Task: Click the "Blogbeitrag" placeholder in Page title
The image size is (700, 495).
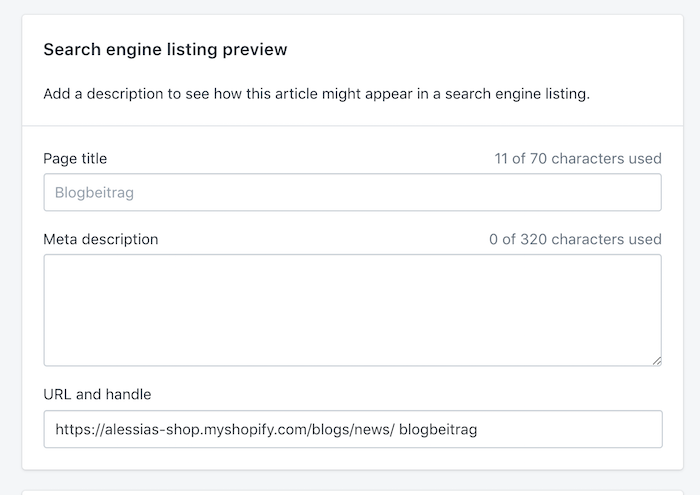Action: (94, 192)
